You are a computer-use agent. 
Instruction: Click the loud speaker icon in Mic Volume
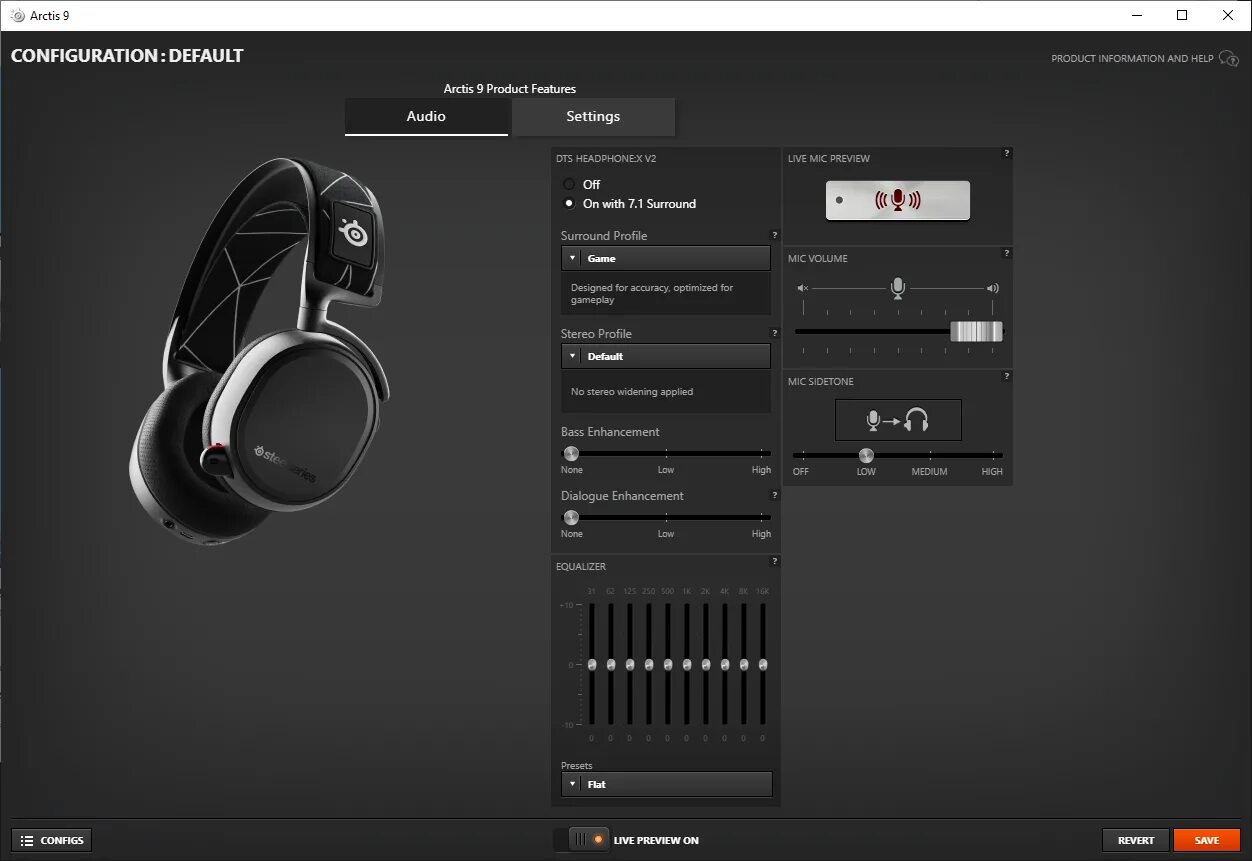(992, 288)
